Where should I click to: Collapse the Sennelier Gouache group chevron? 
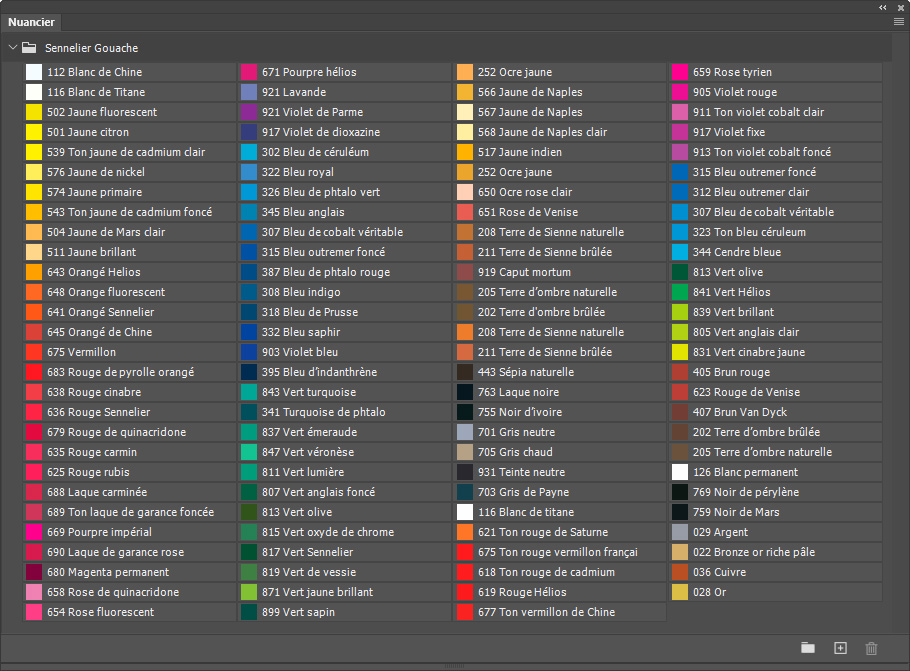(x=12, y=48)
